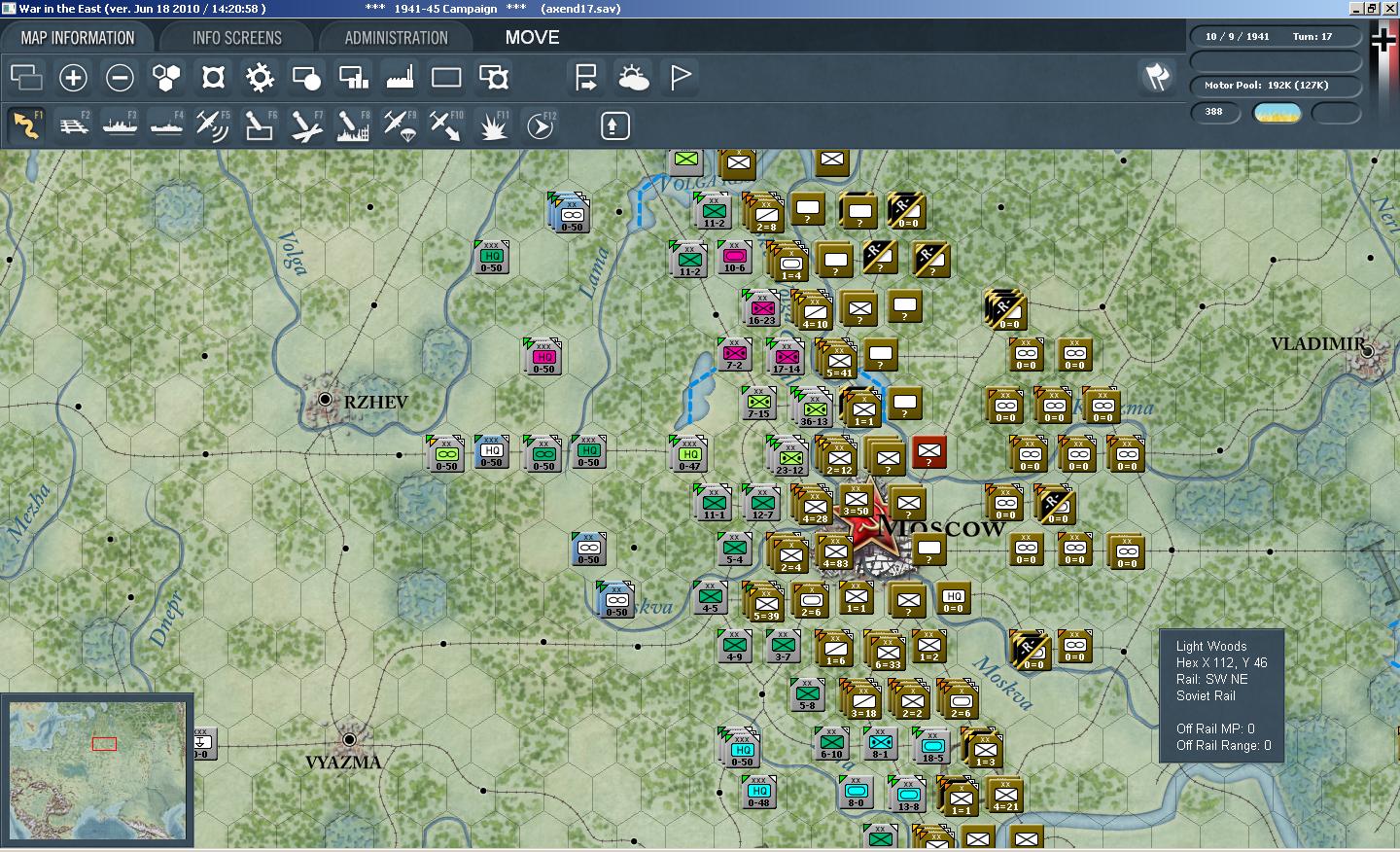
Task: Switch to Map Information tab
Action: tap(78, 38)
